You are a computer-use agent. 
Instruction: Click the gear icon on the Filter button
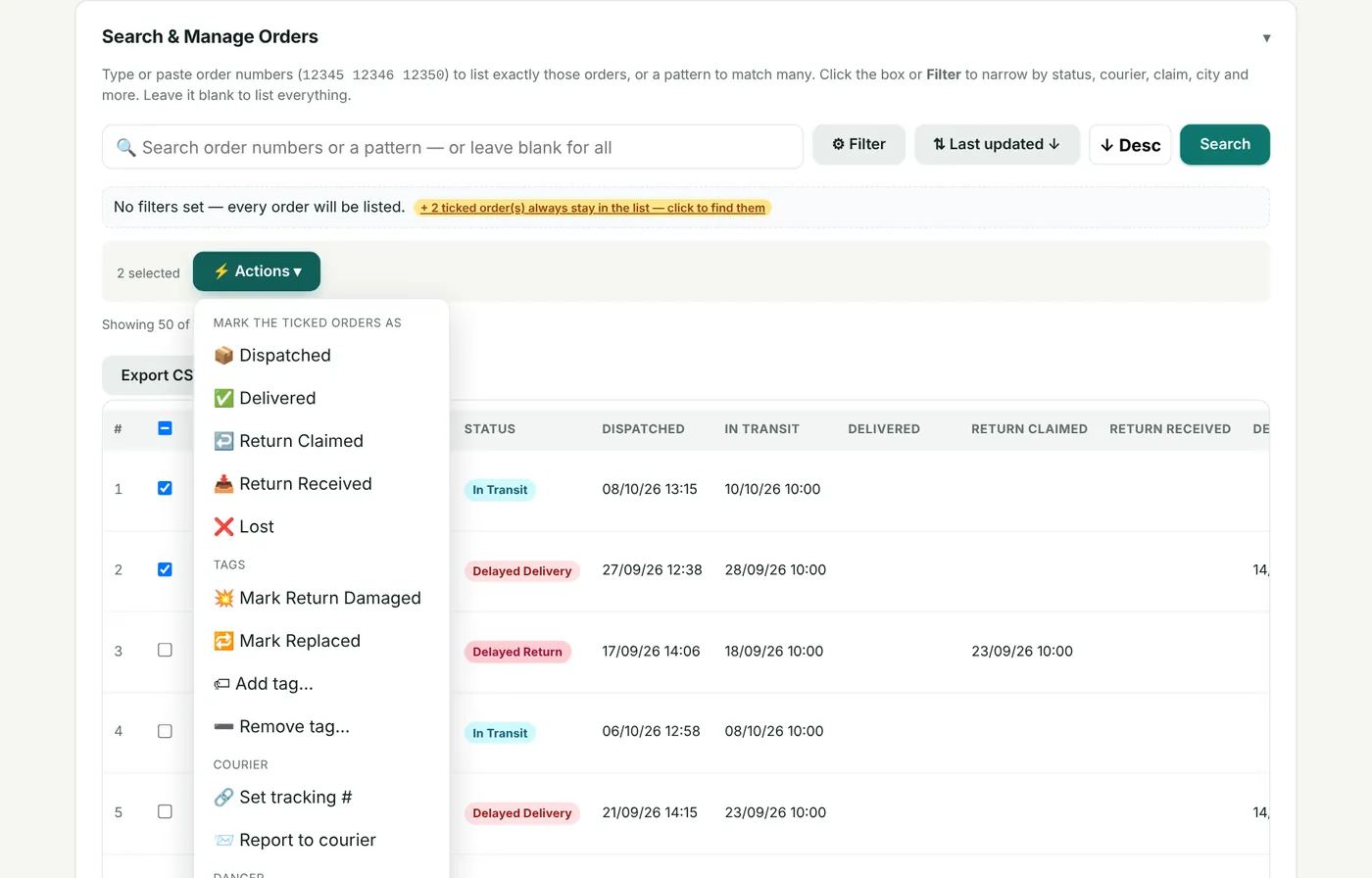tap(838, 144)
